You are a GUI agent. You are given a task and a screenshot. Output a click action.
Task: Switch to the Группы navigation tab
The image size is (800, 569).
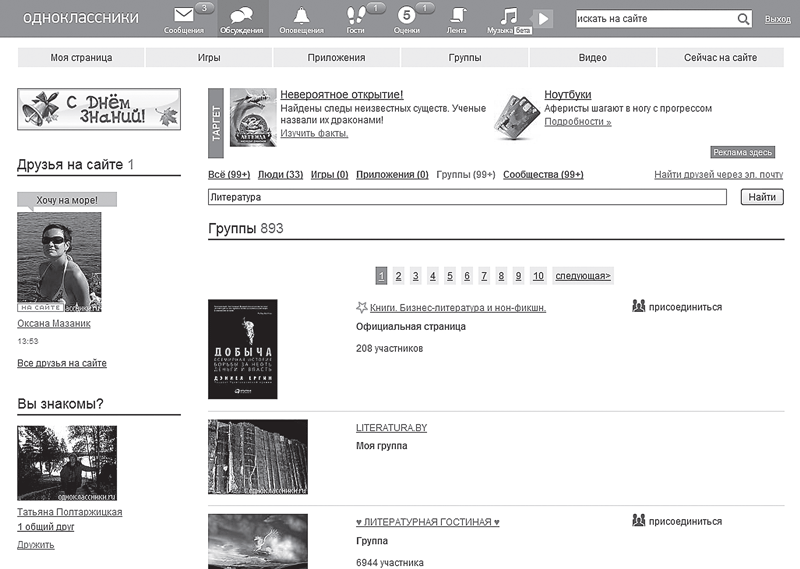click(x=465, y=58)
